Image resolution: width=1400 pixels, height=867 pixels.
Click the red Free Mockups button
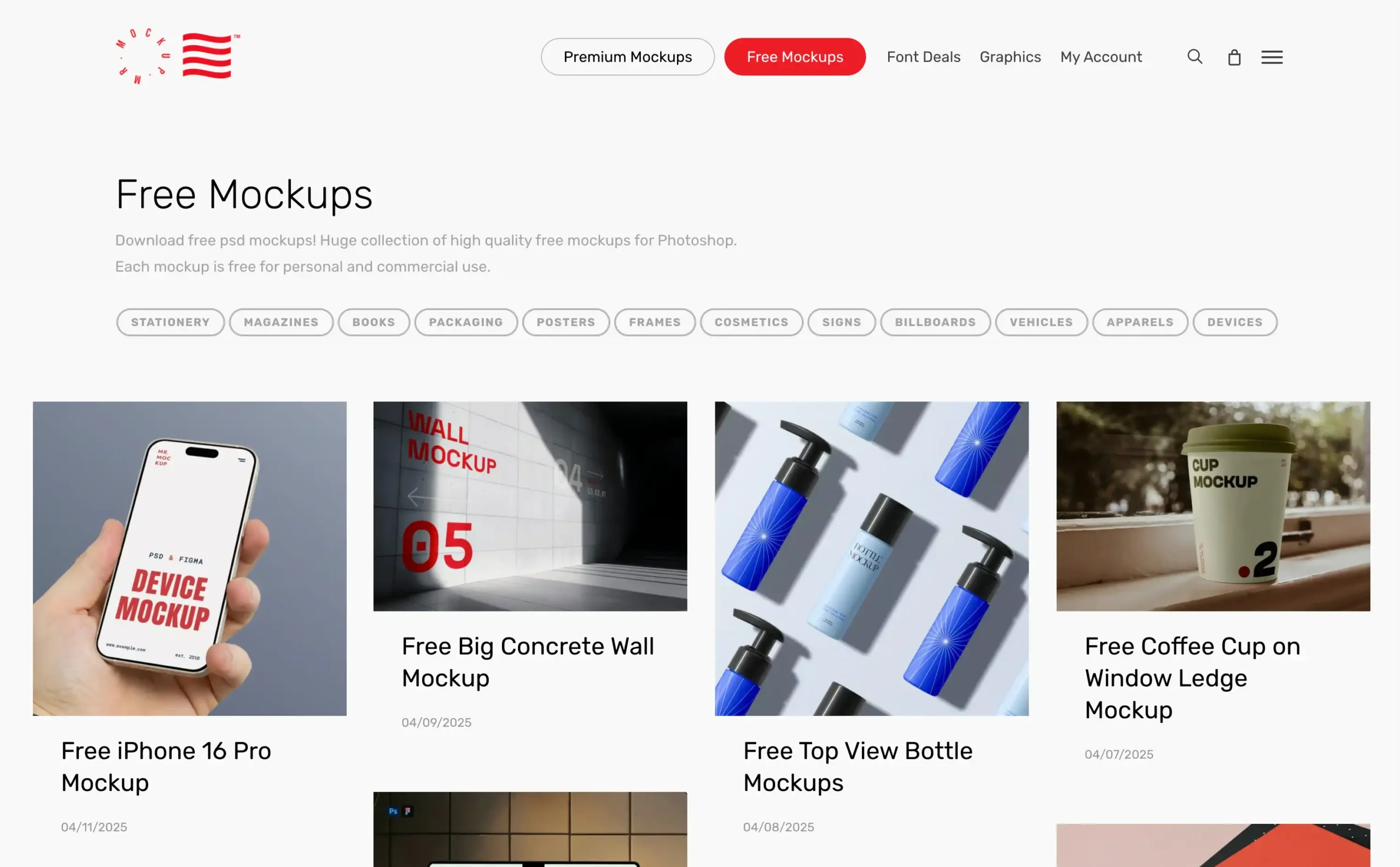coord(795,57)
